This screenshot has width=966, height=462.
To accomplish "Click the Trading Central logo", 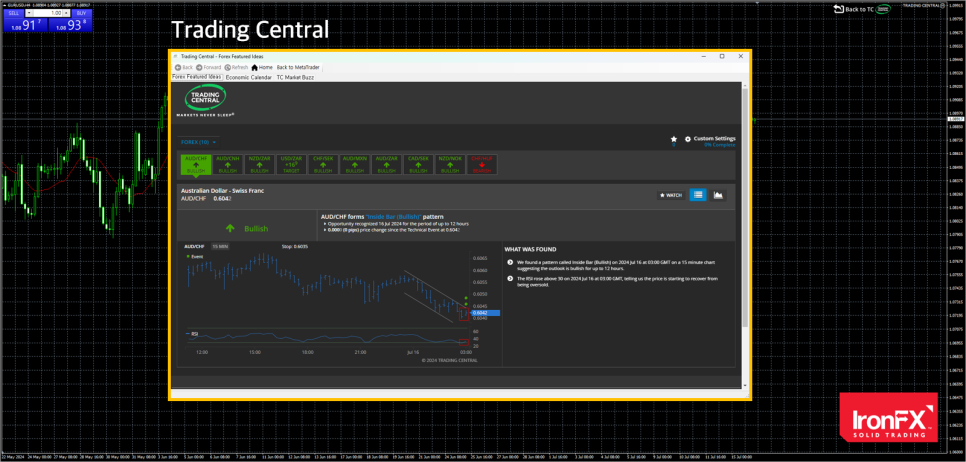I will point(205,100).
